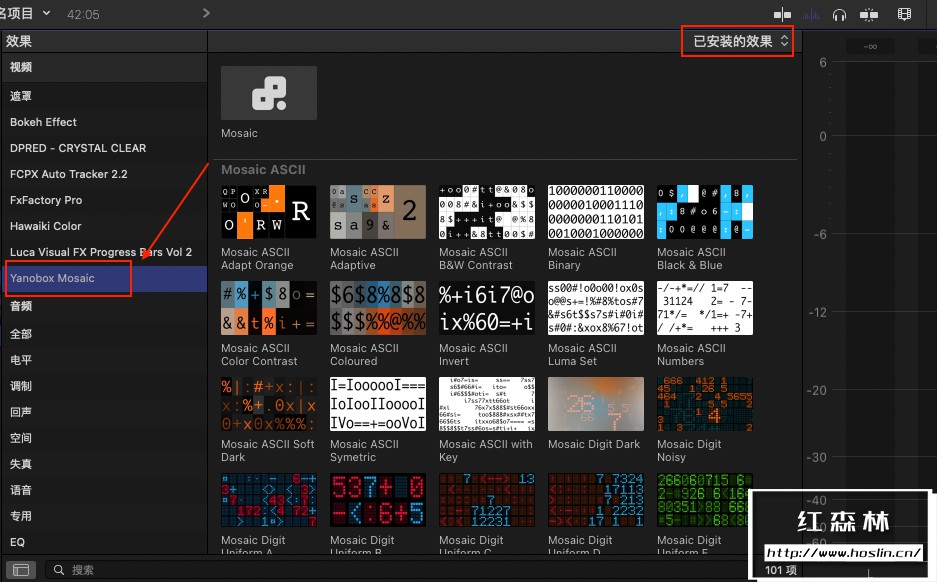Select Hawaiki Color category

103,226
